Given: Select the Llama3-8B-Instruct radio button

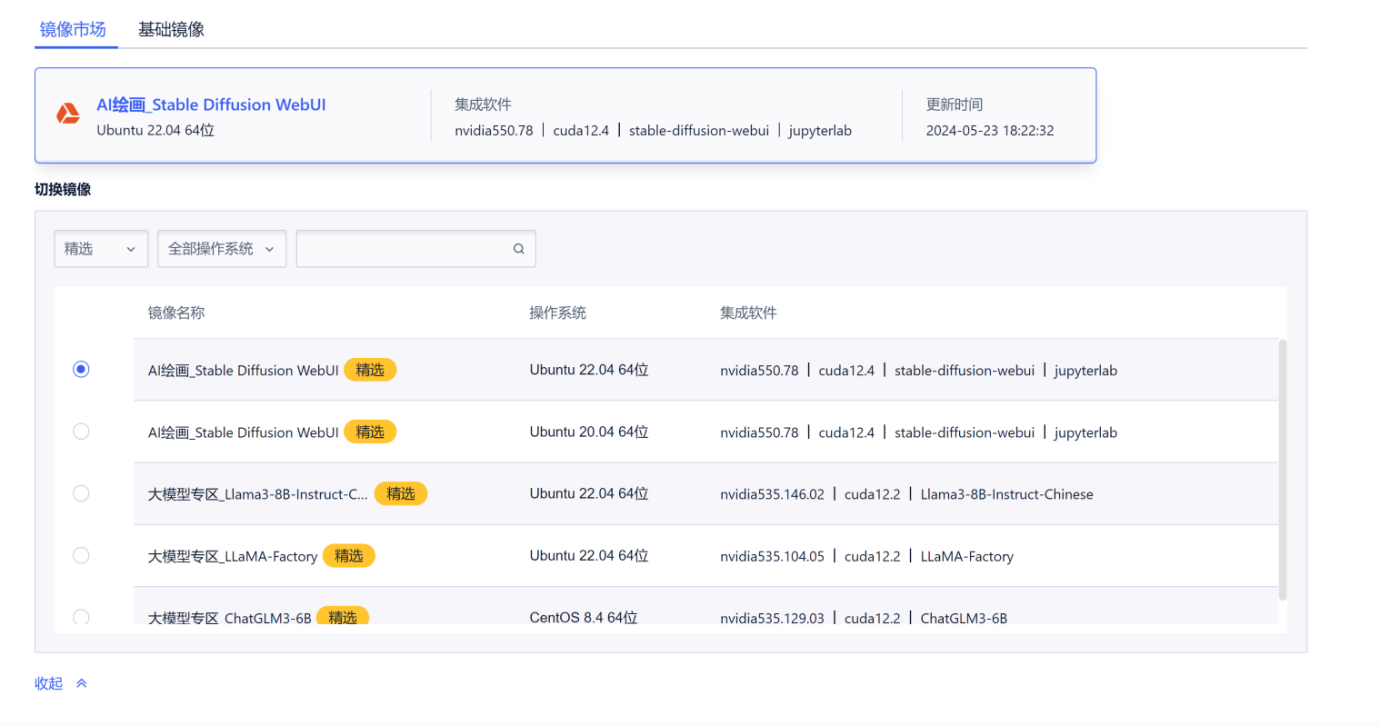Looking at the screenshot, I should point(81,493).
